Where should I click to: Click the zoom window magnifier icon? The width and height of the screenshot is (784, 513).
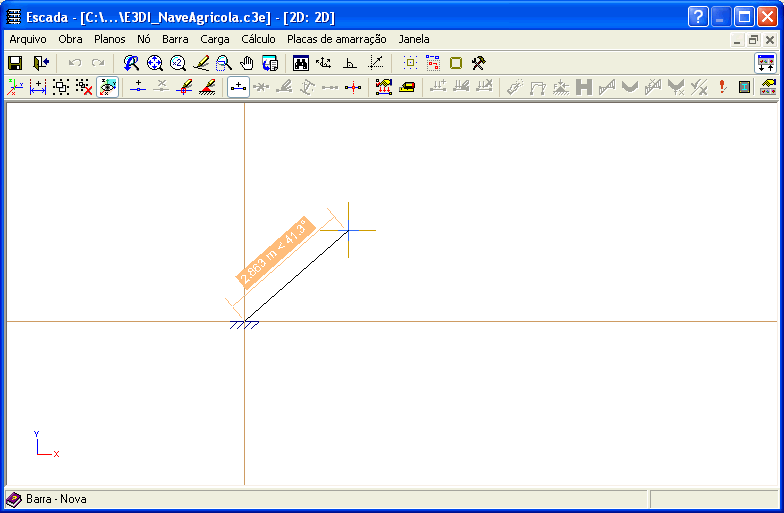pyautogui.click(x=224, y=63)
